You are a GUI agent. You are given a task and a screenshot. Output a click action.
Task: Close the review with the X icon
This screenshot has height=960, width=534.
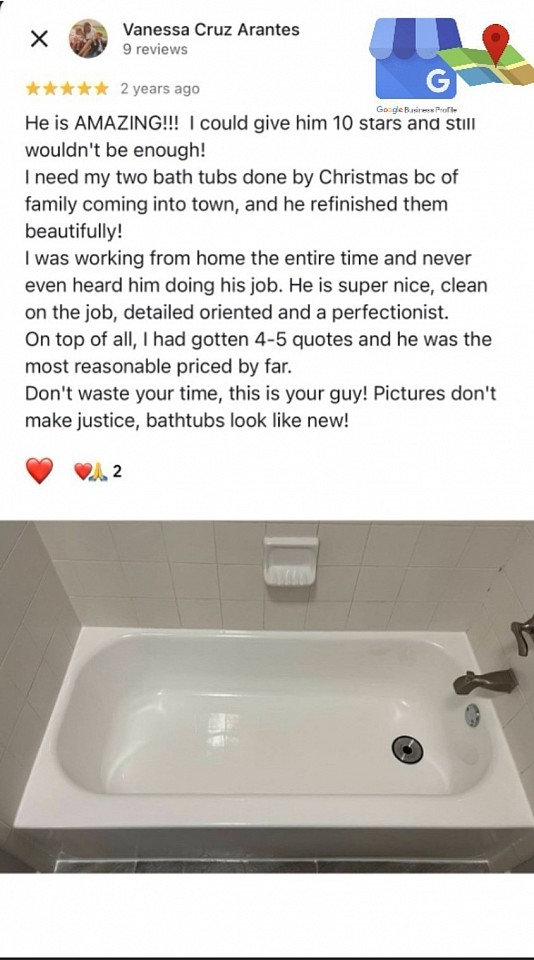pos(39,39)
